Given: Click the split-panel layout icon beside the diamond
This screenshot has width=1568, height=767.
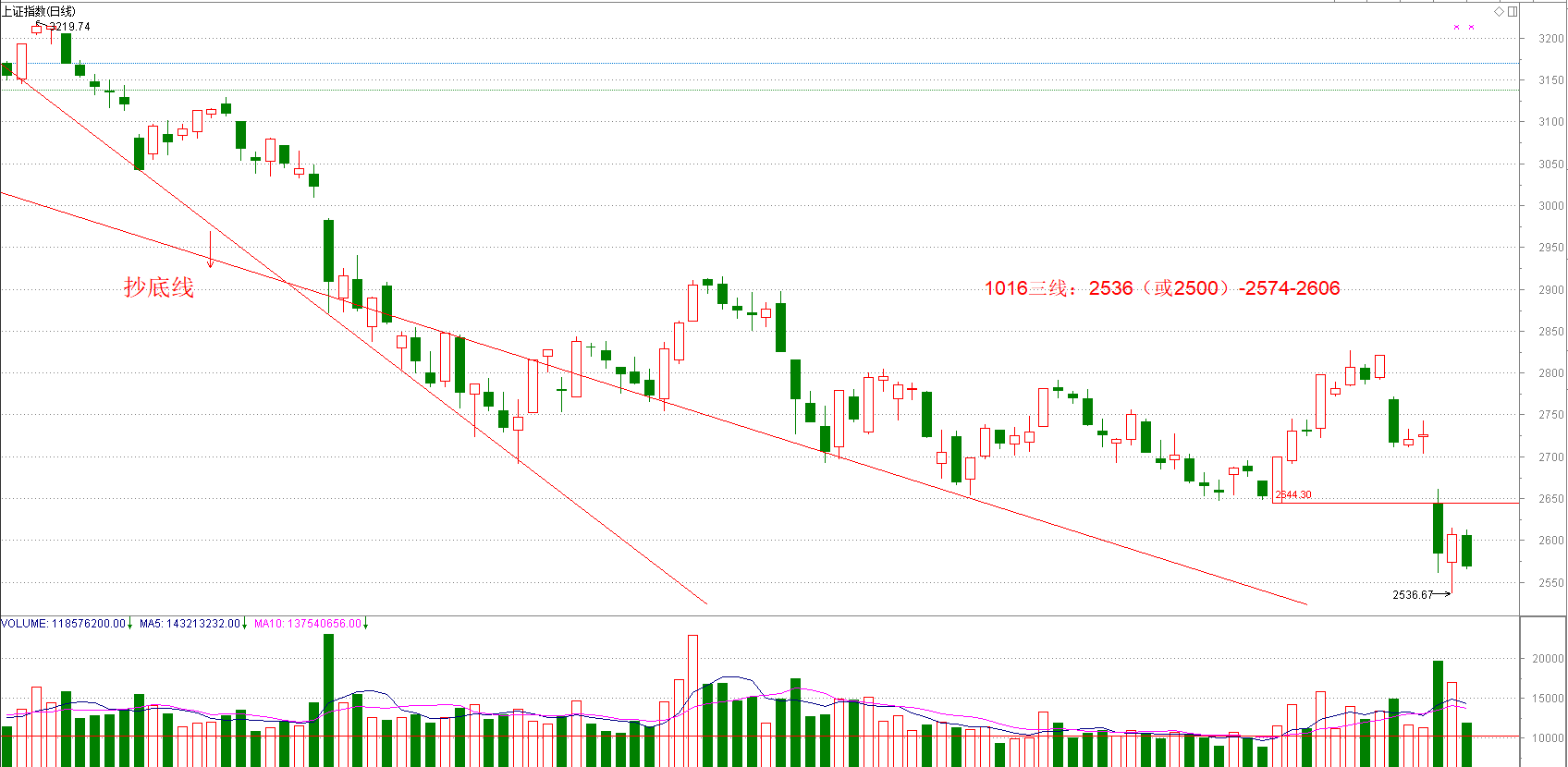Looking at the screenshot, I should coord(1513,11).
